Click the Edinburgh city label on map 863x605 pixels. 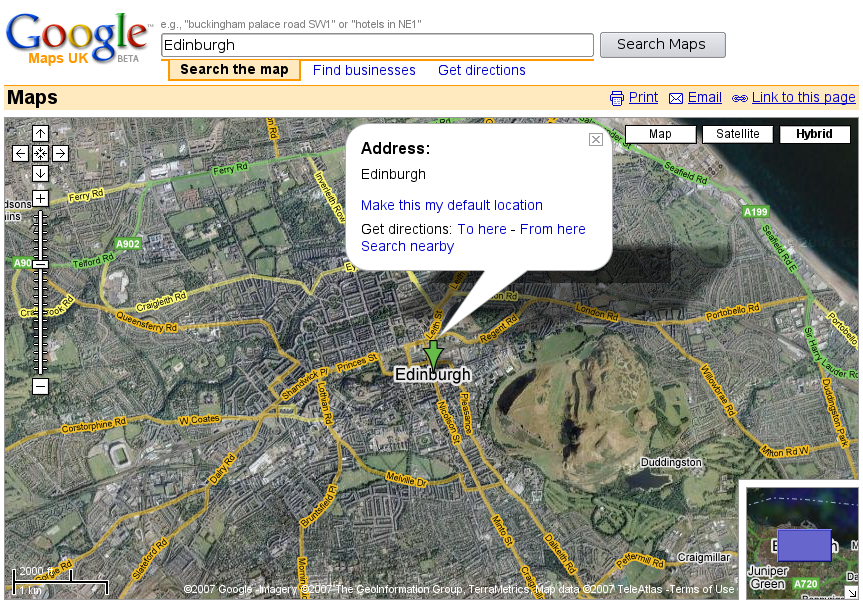click(433, 374)
